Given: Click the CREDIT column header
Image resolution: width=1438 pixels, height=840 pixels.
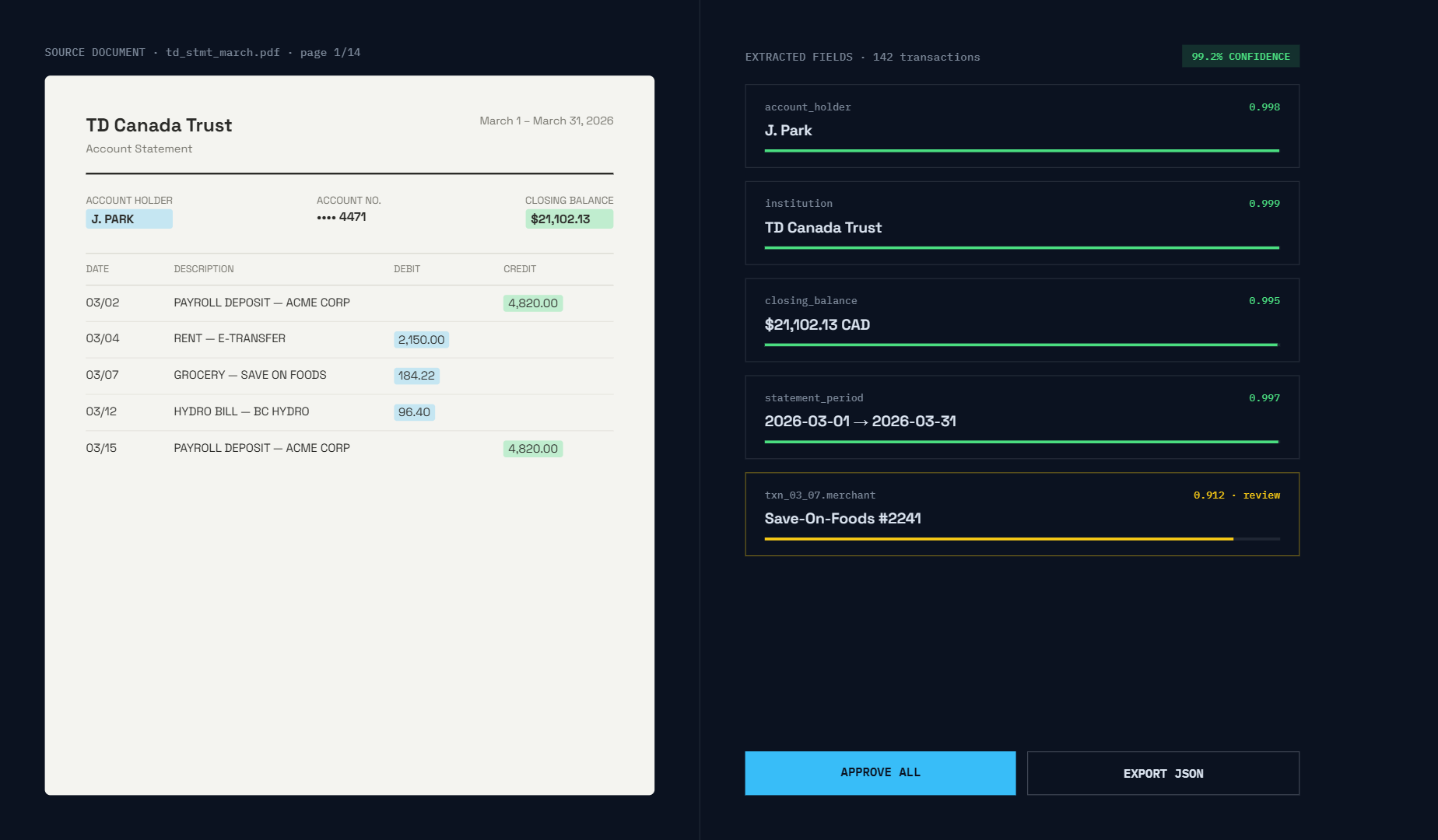Looking at the screenshot, I should (x=520, y=269).
